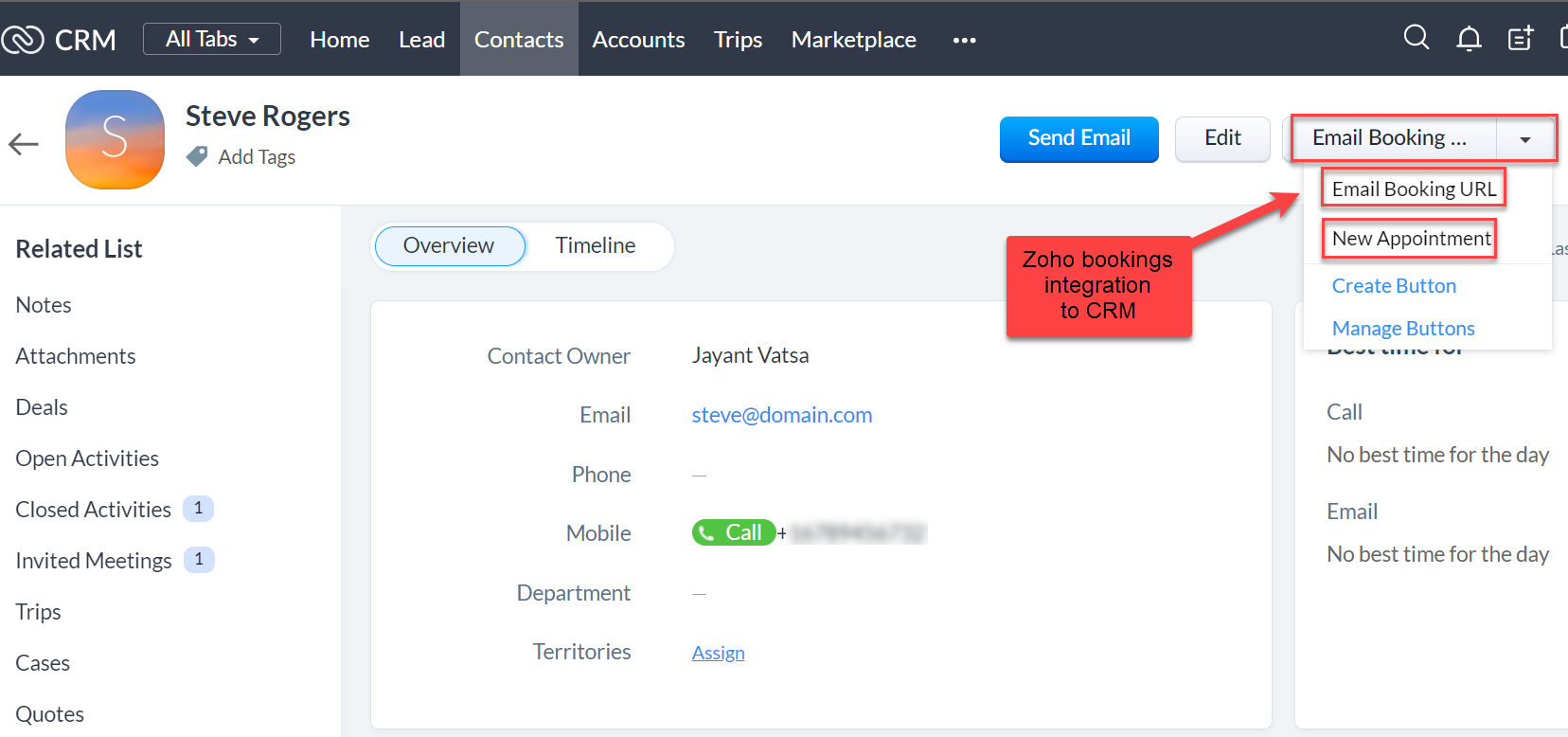
Task: Click the tag icon beside Add Tags
Action: point(197,156)
